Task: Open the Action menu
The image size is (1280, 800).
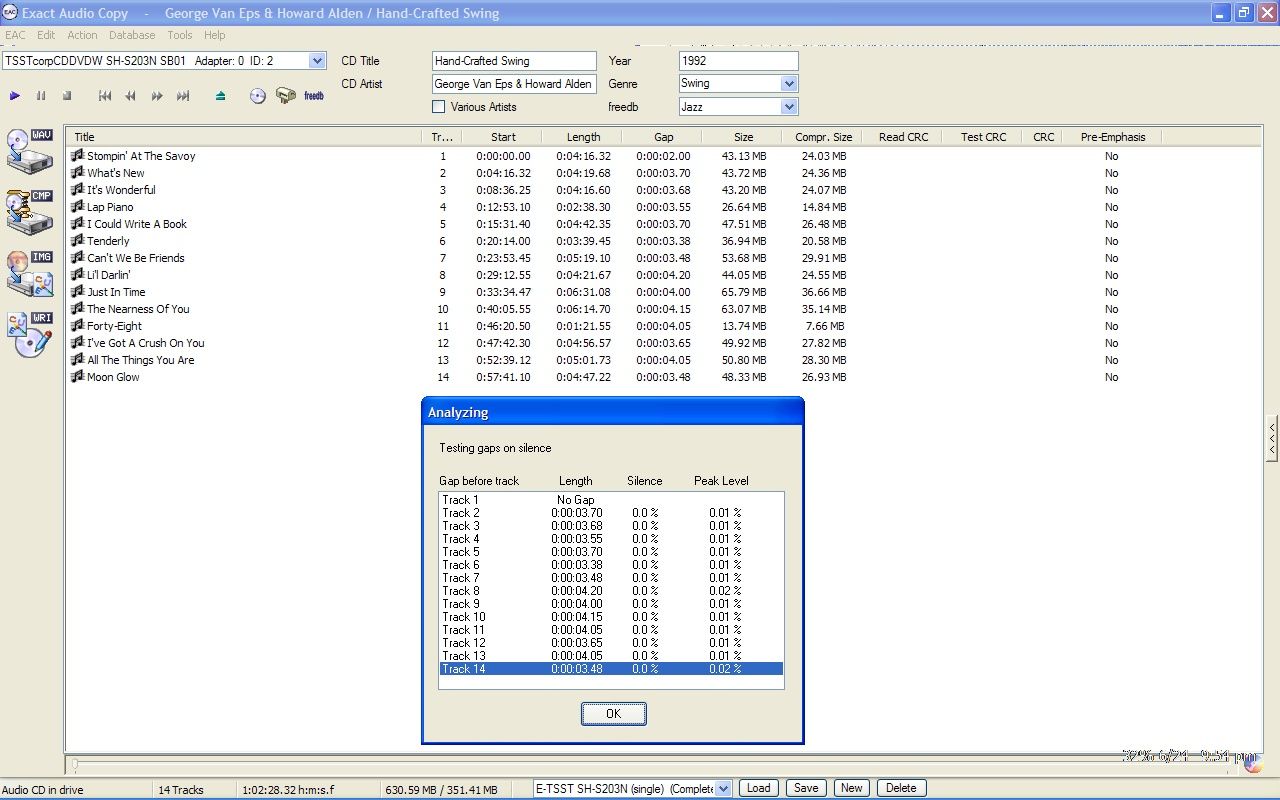Action: point(82,35)
